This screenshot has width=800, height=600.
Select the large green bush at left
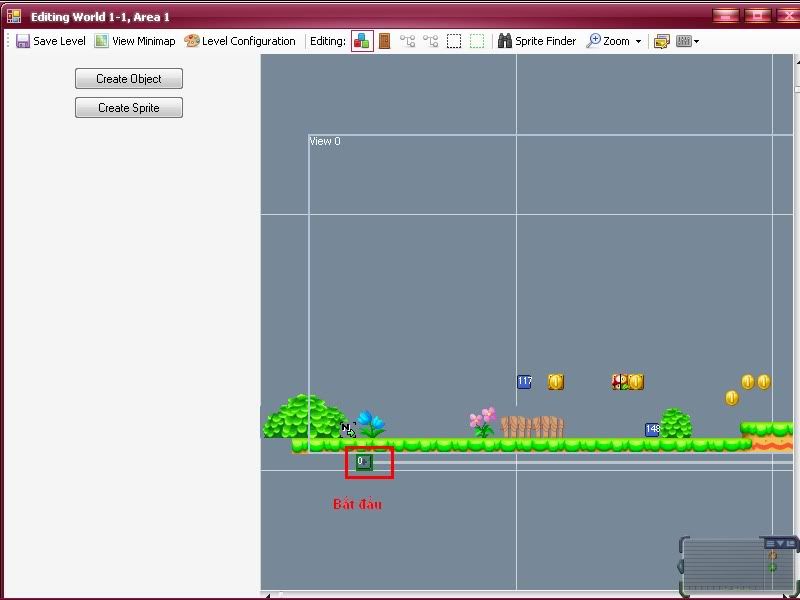coord(305,416)
